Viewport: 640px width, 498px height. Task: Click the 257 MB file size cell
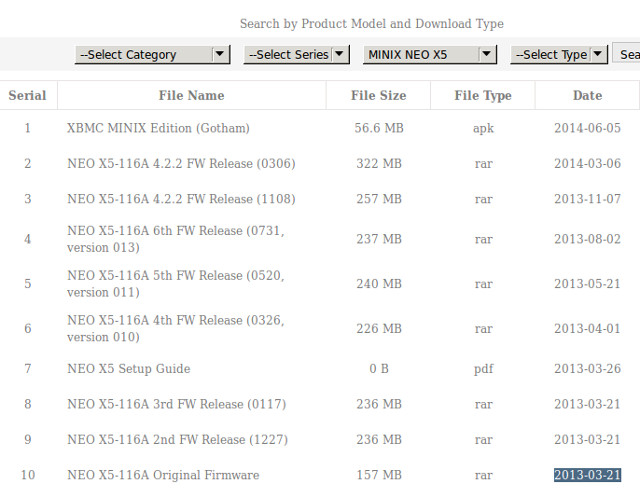coord(379,199)
